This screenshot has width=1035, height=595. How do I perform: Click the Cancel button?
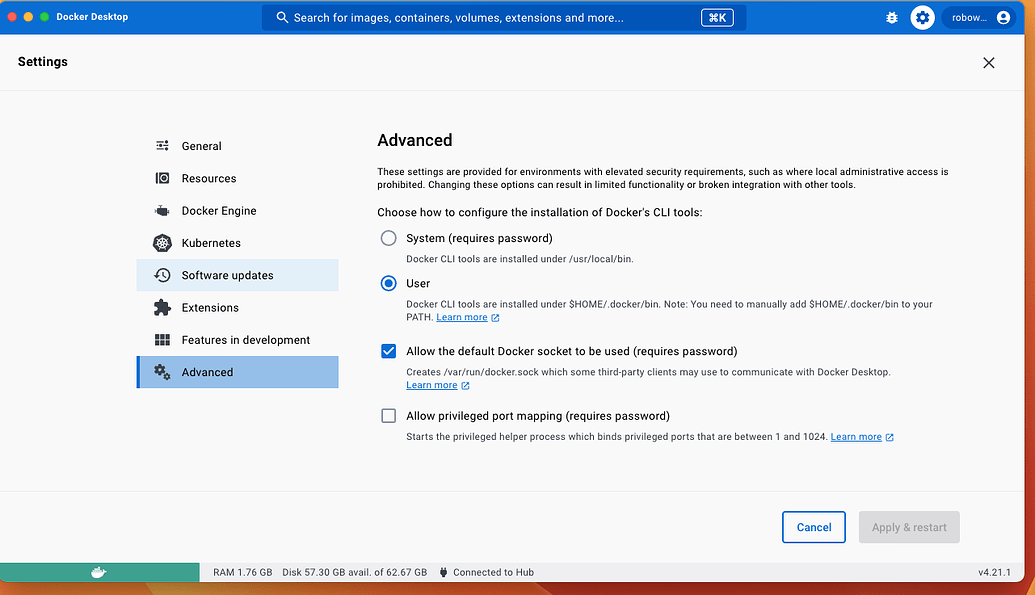click(x=813, y=527)
